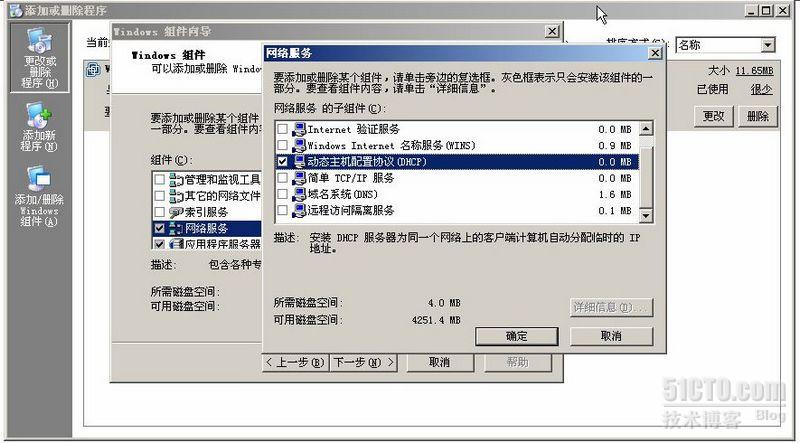Click the Windows Internet 名称服务 (WINS) icon
This screenshot has width=800, height=443.
coord(298,146)
